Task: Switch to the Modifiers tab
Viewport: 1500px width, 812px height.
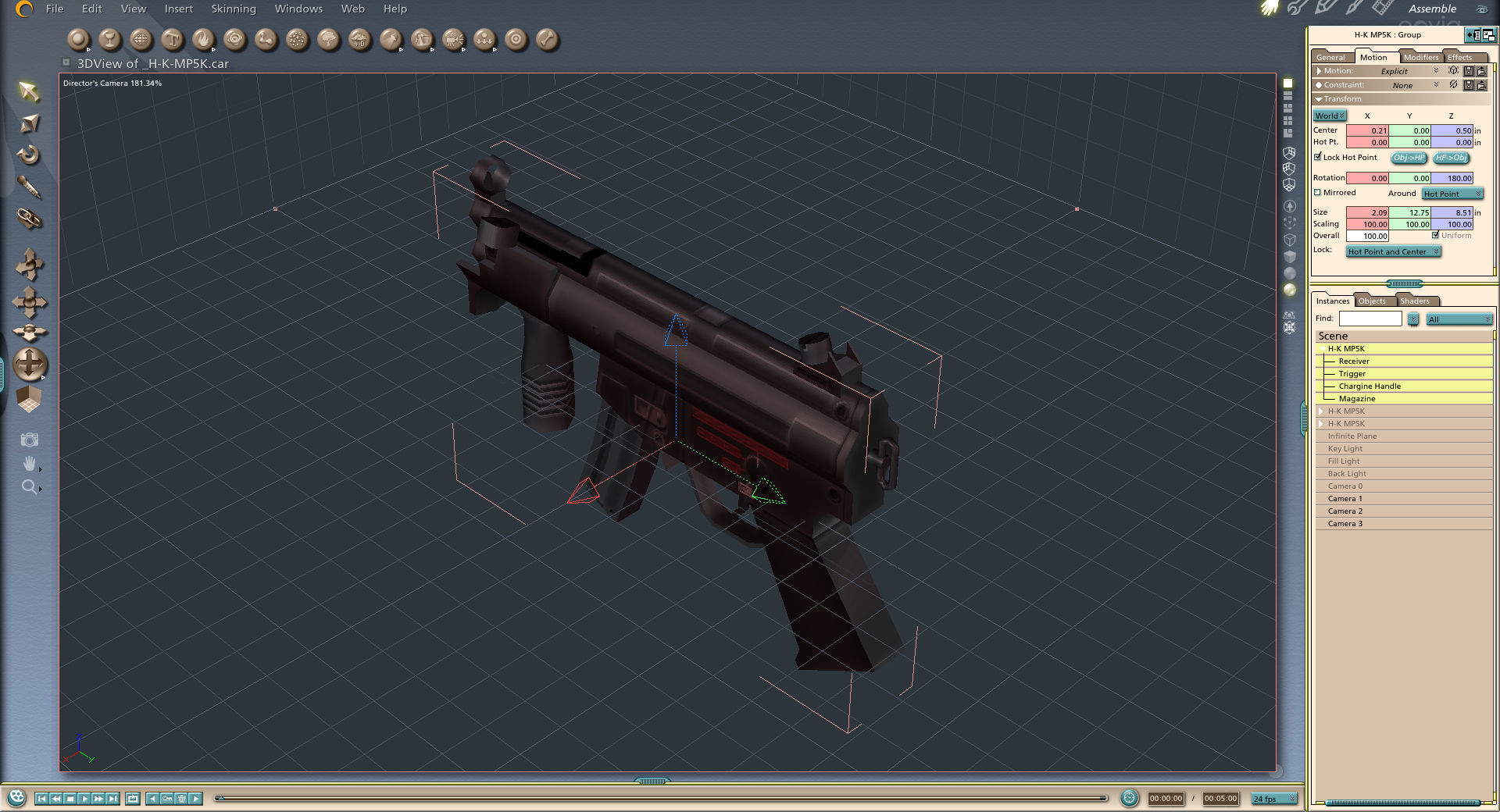Action: coord(1420,57)
